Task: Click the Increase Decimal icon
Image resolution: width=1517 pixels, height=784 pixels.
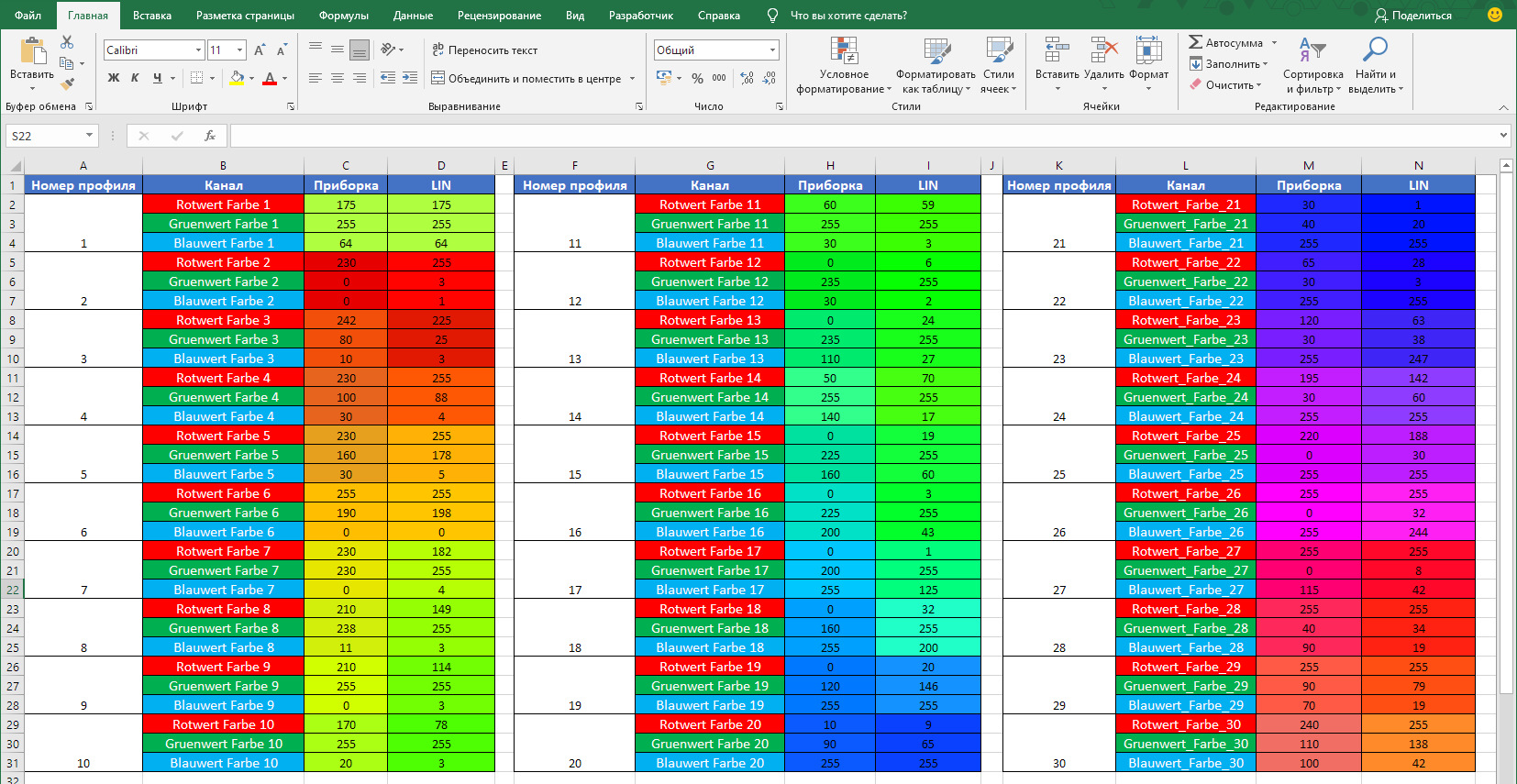Action: (747, 78)
